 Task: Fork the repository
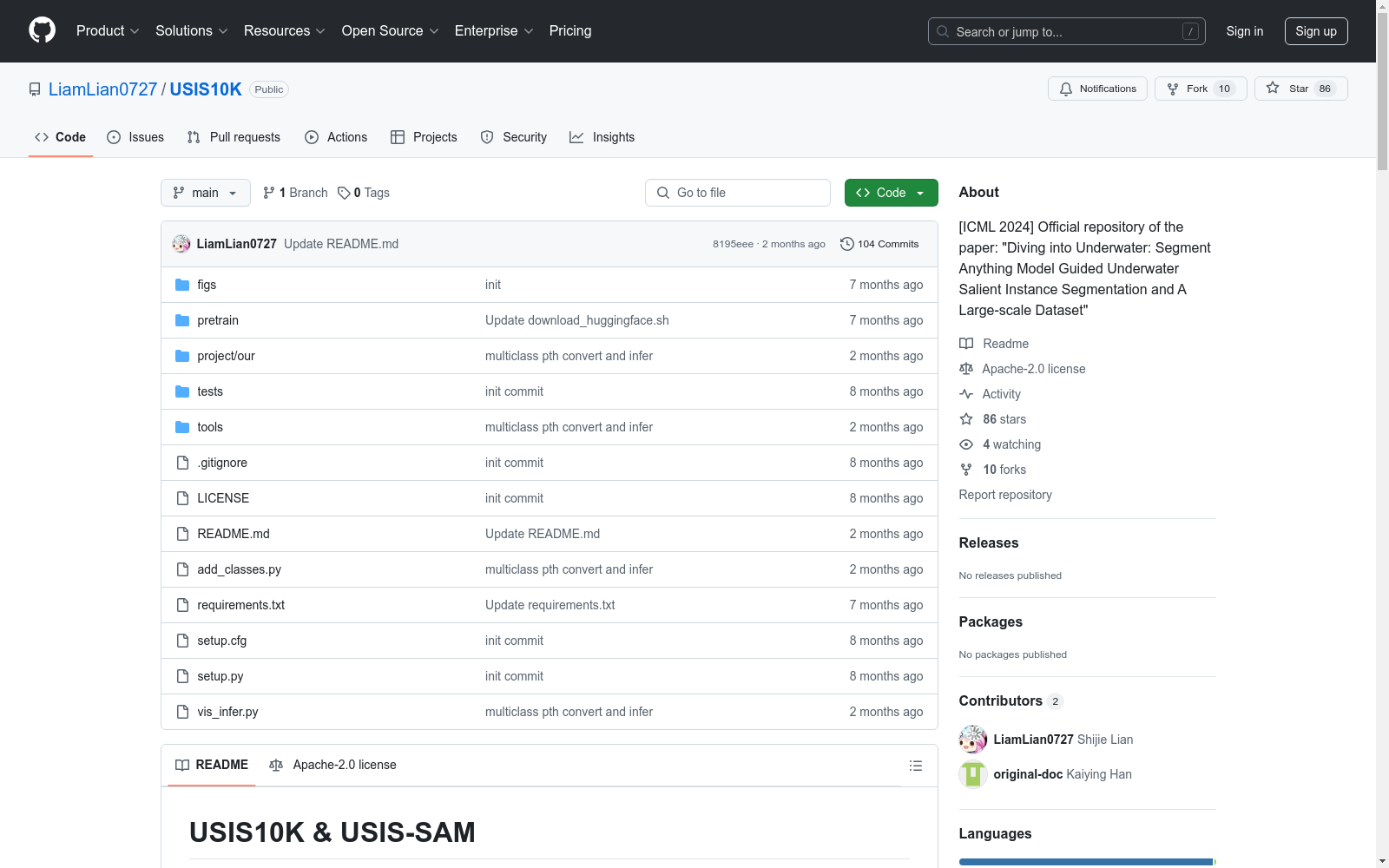tap(1201, 89)
